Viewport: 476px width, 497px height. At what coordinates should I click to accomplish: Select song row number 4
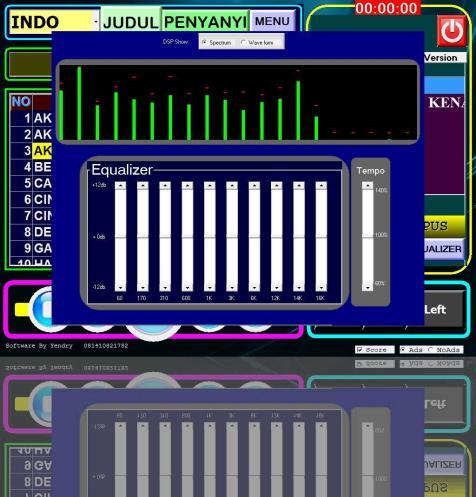pos(32,167)
